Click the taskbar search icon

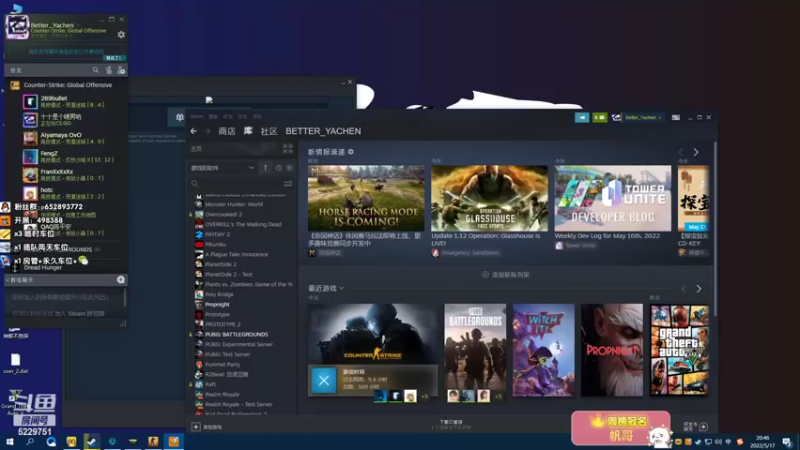click(x=30, y=441)
